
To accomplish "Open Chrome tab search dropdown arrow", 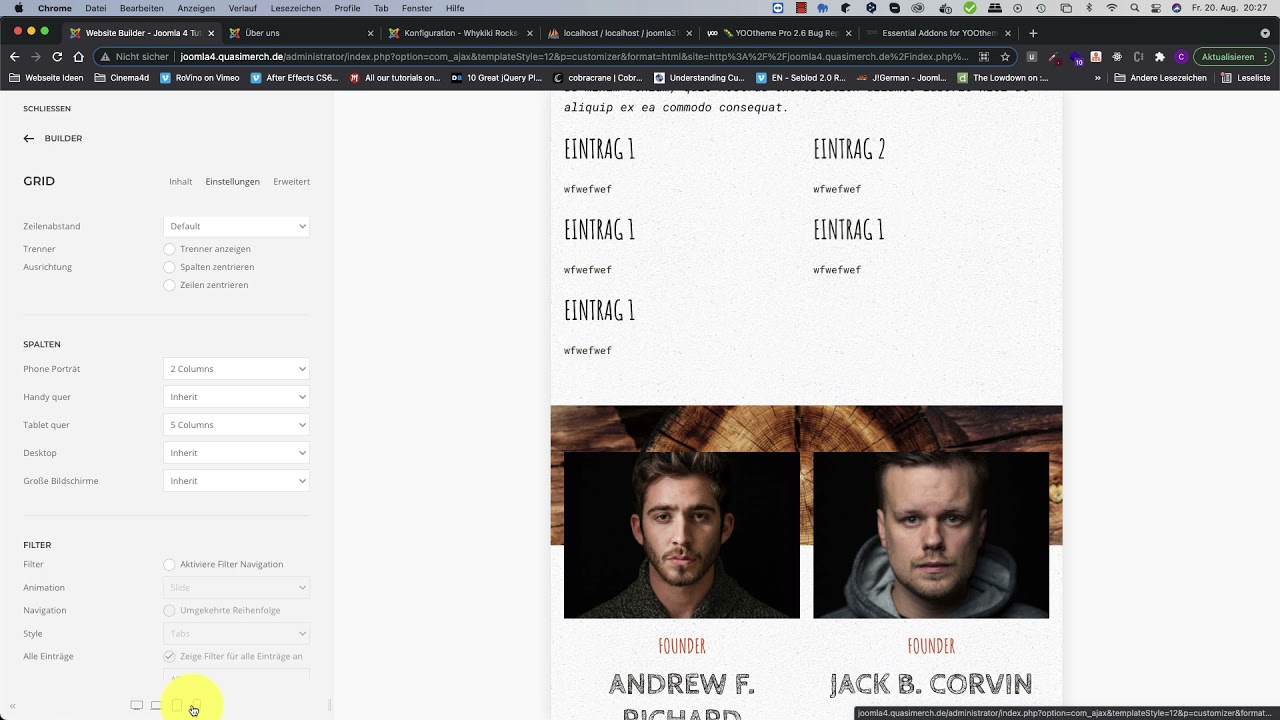I will (1265, 33).
